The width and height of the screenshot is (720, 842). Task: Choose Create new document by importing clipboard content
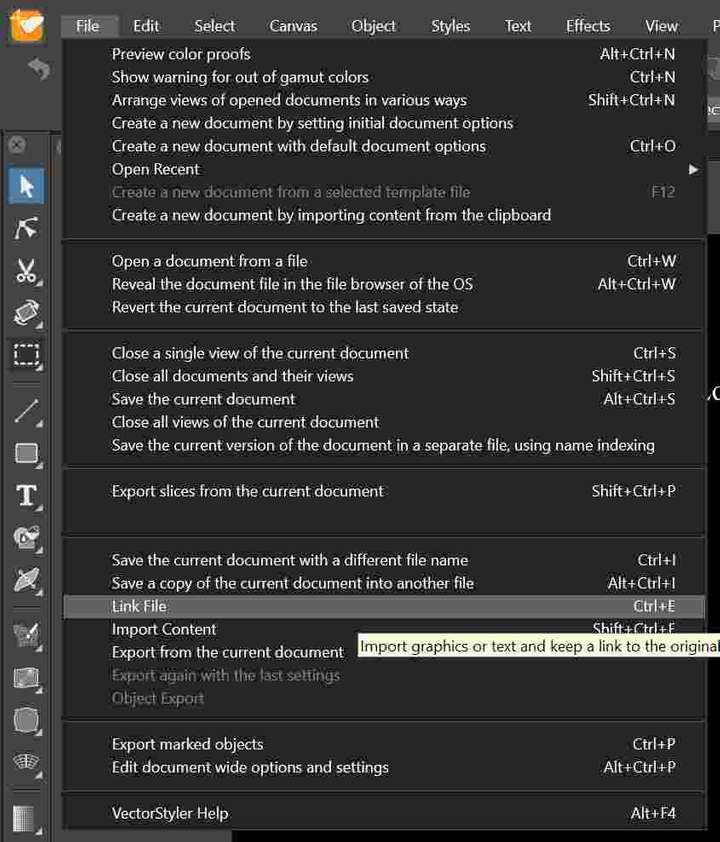(x=384, y=215)
